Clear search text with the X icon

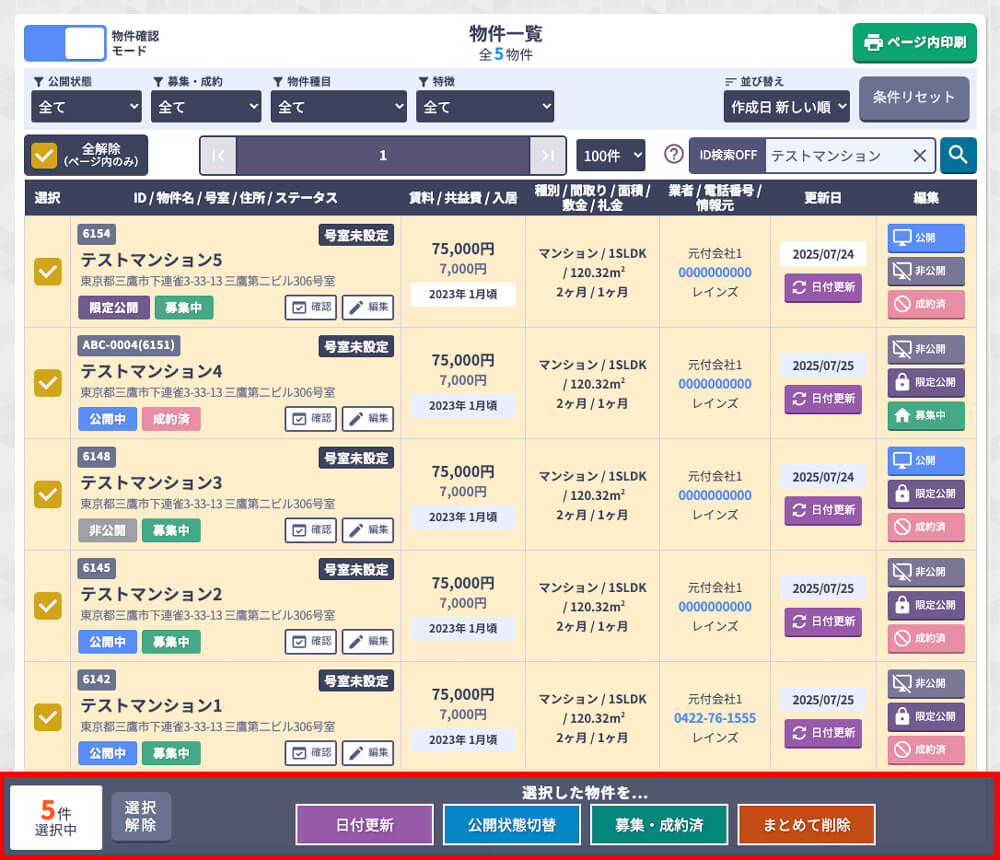click(920, 155)
